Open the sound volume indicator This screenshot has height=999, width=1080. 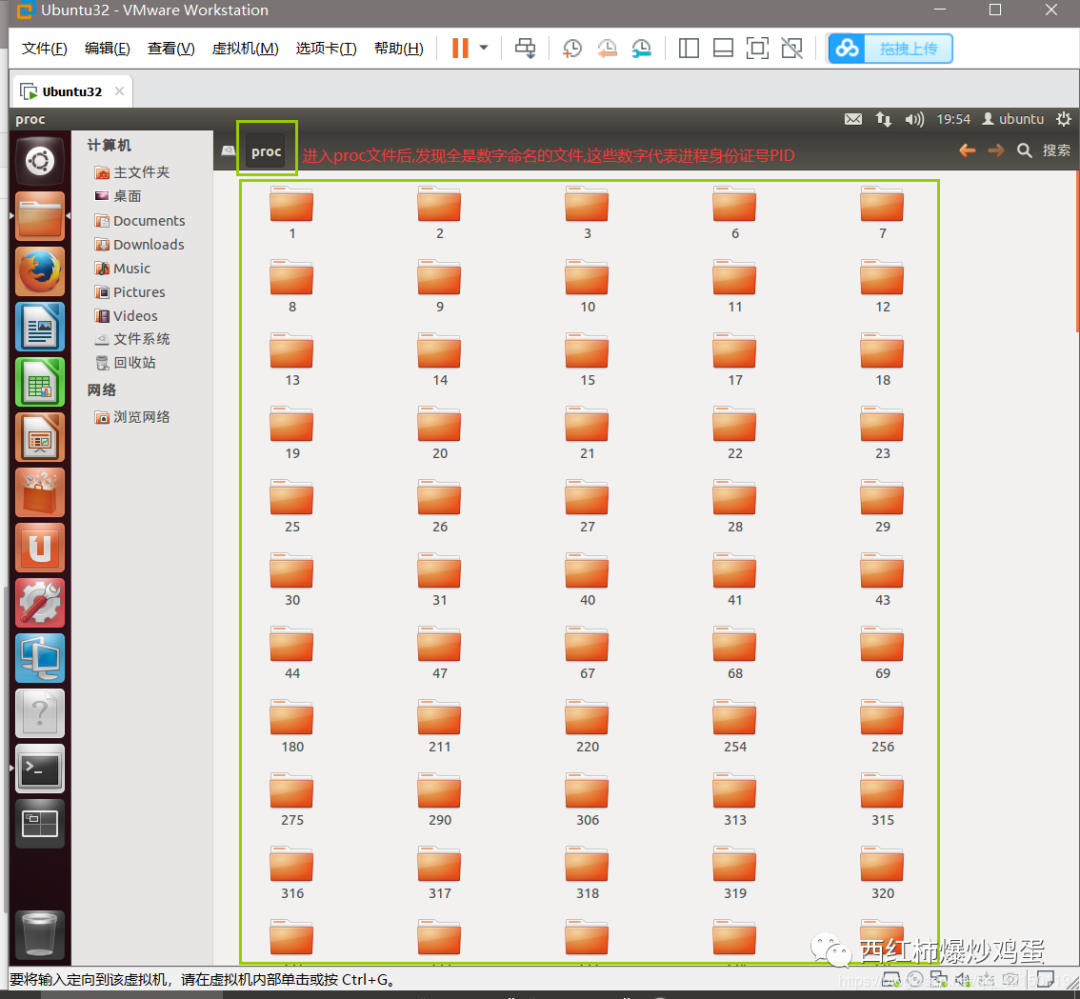pos(914,119)
